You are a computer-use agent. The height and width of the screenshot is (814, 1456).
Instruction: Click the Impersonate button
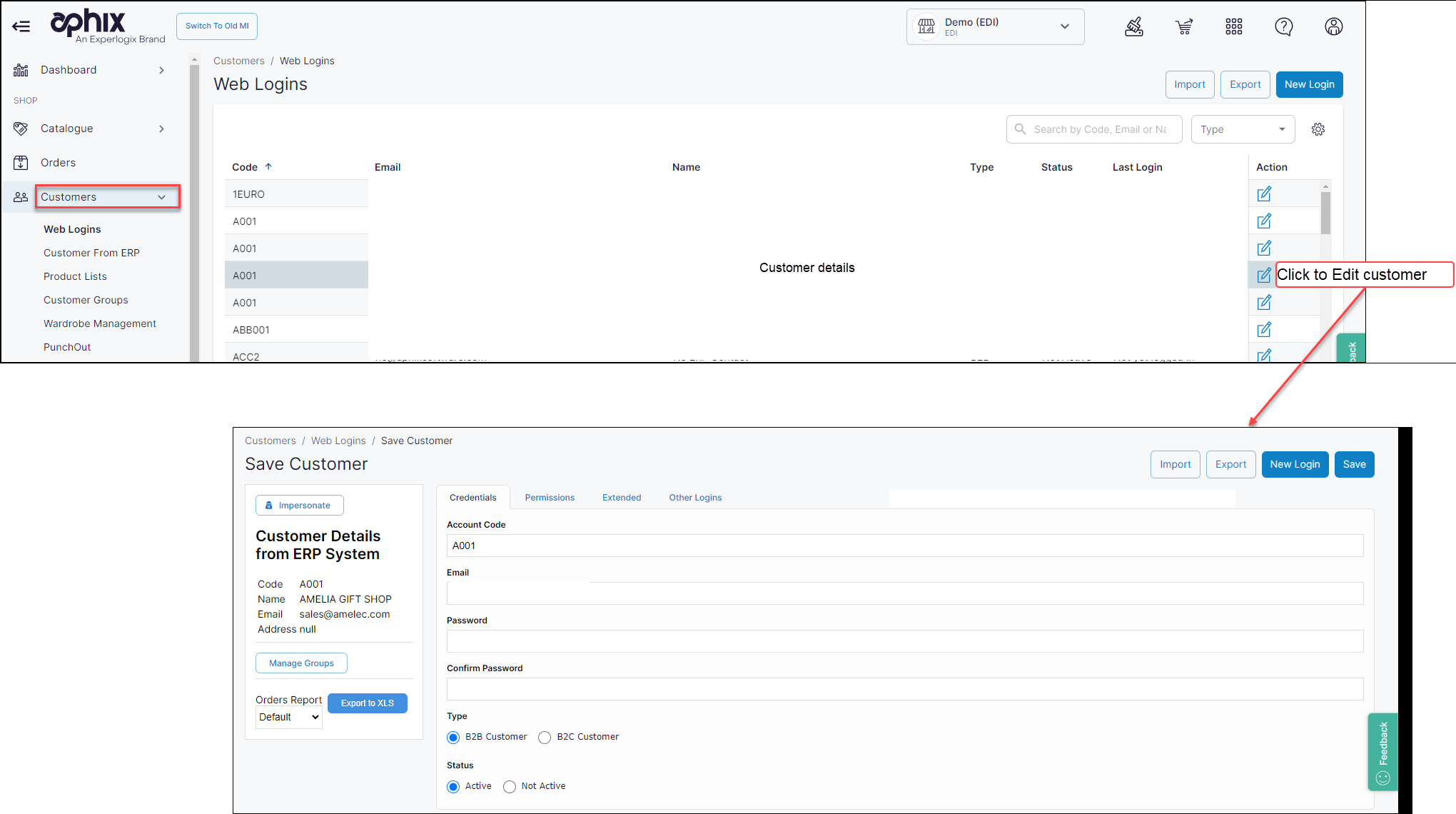coord(299,506)
